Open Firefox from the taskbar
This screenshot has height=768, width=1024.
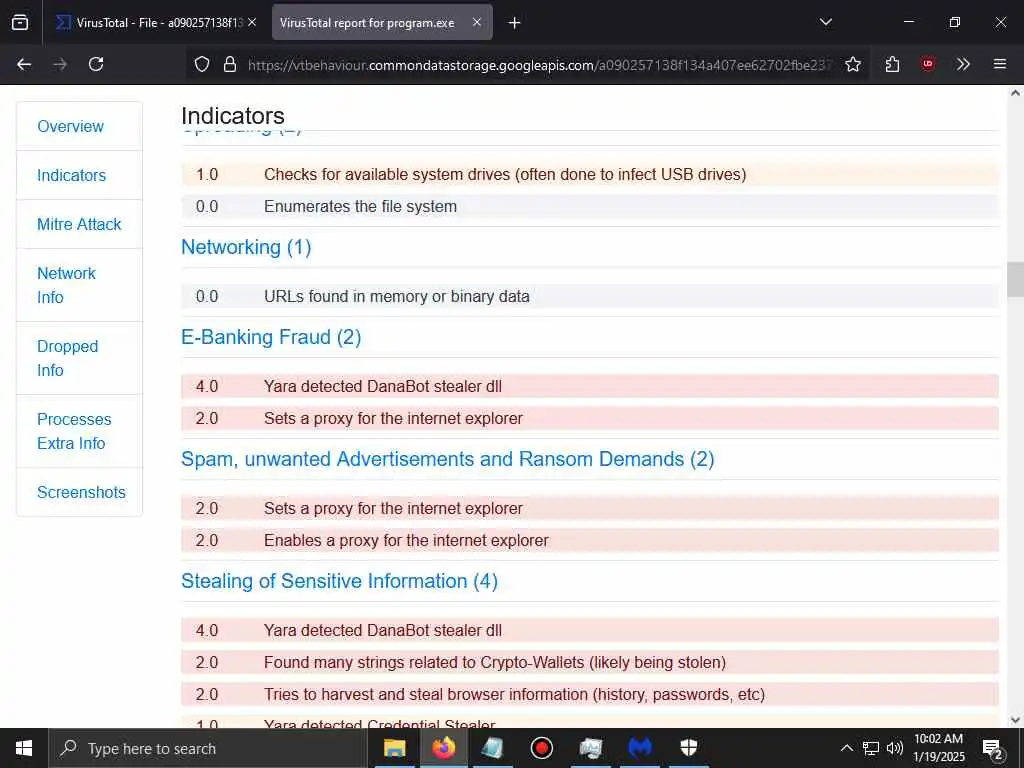click(443, 748)
